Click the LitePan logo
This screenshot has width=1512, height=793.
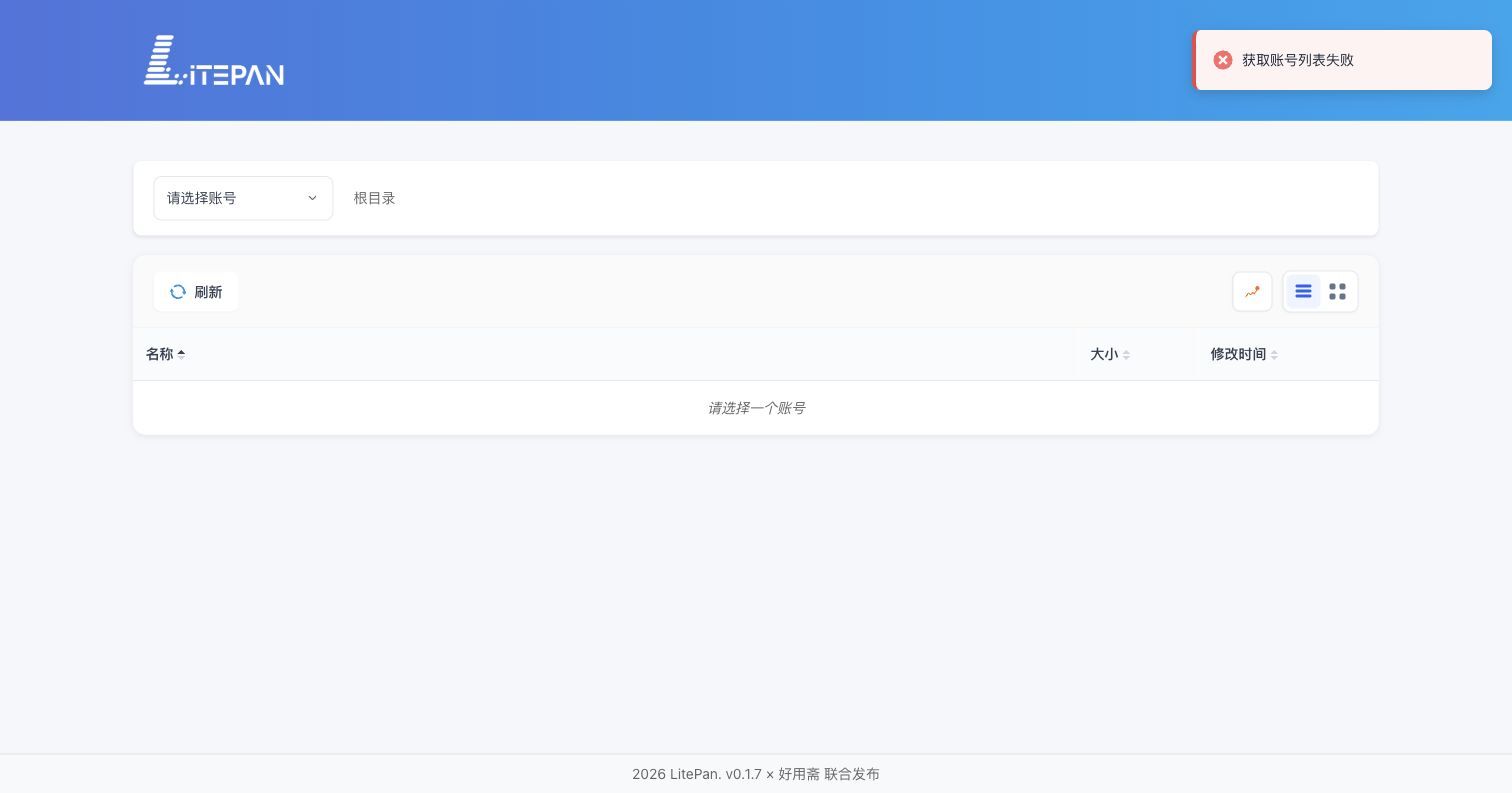214,60
